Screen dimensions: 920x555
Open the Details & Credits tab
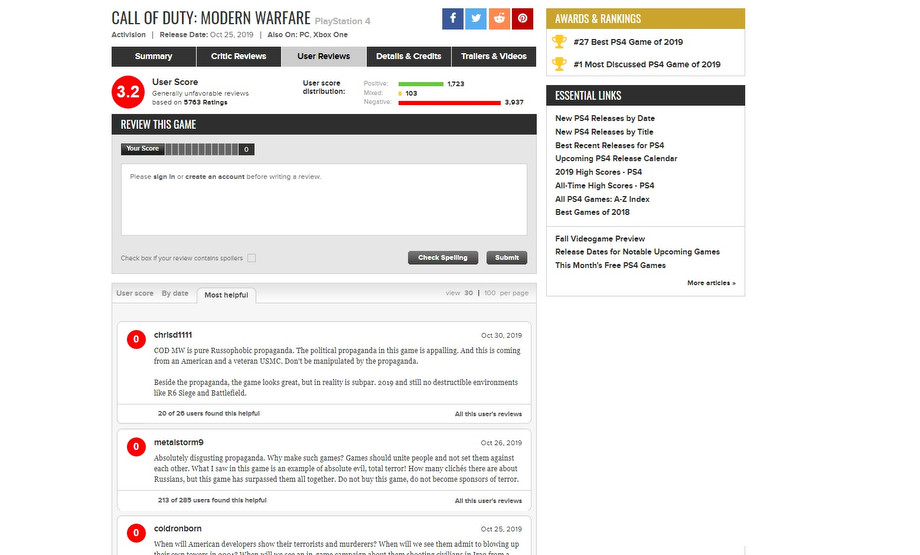408,56
